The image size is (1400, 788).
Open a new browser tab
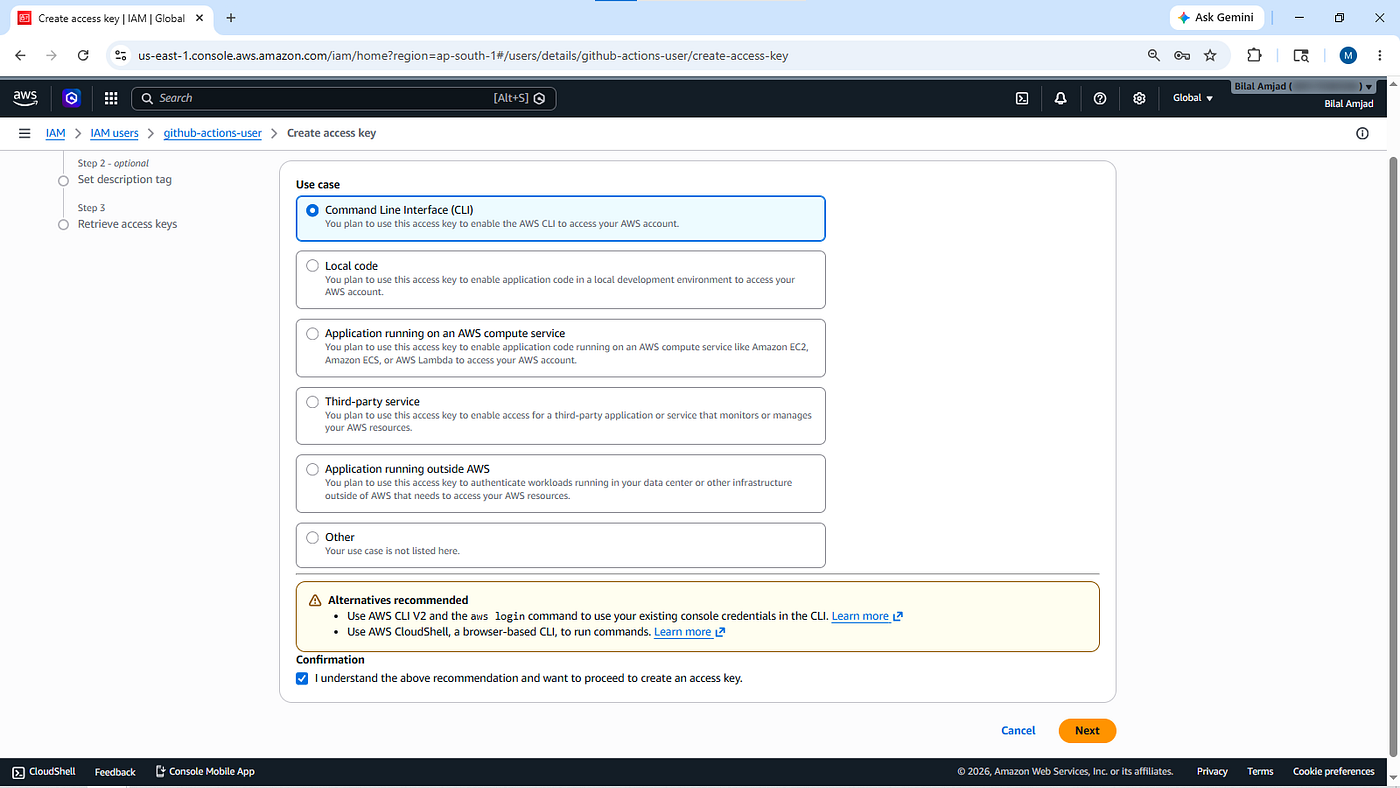coord(231,18)
